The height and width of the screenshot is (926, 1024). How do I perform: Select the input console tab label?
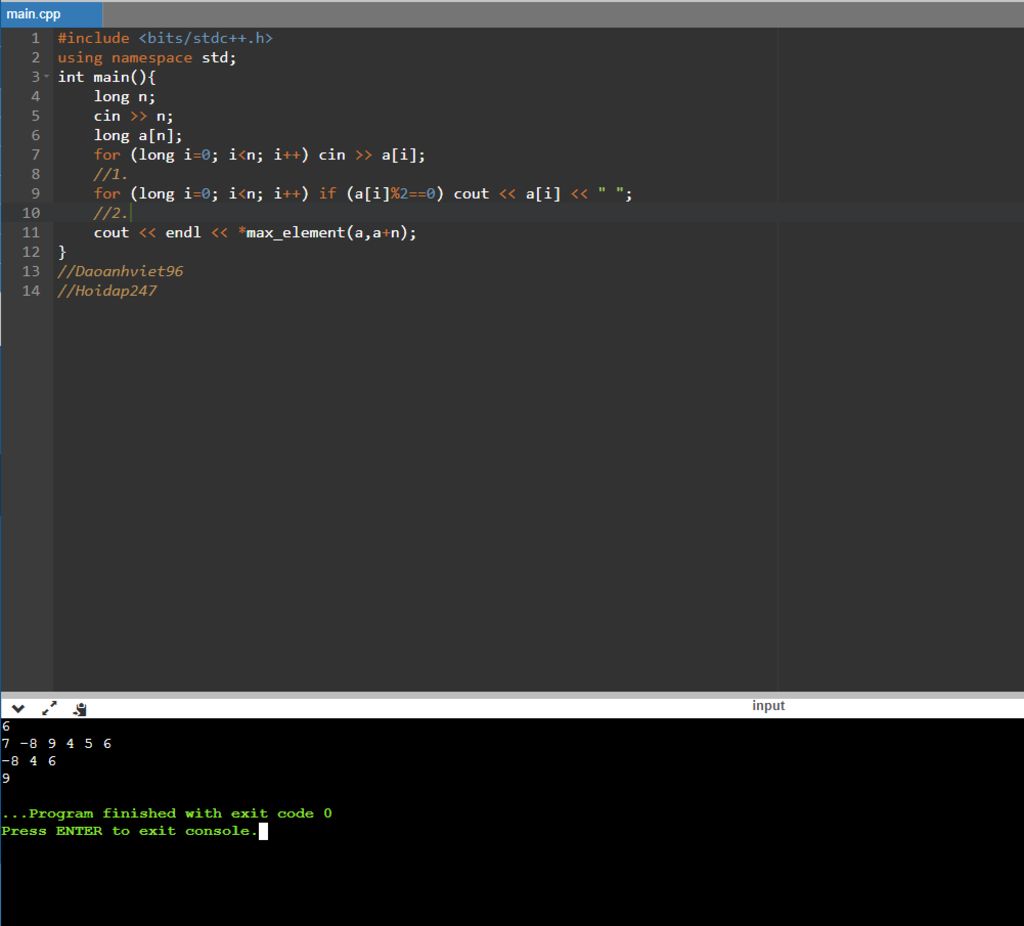tap(768, 705)
